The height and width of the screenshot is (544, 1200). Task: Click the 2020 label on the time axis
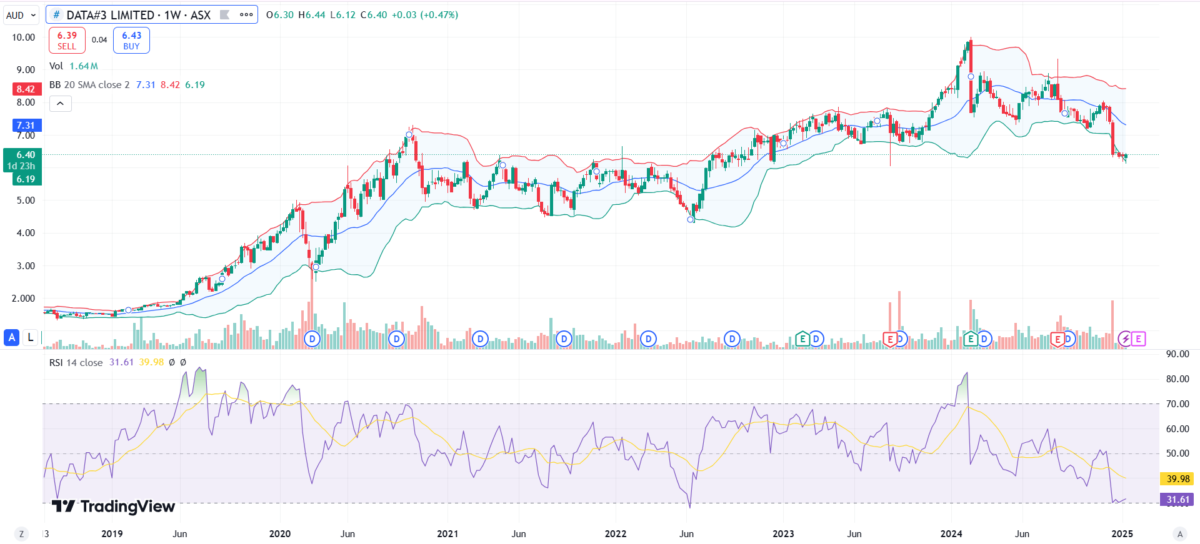pyautogui.click(x=280, y=534)
